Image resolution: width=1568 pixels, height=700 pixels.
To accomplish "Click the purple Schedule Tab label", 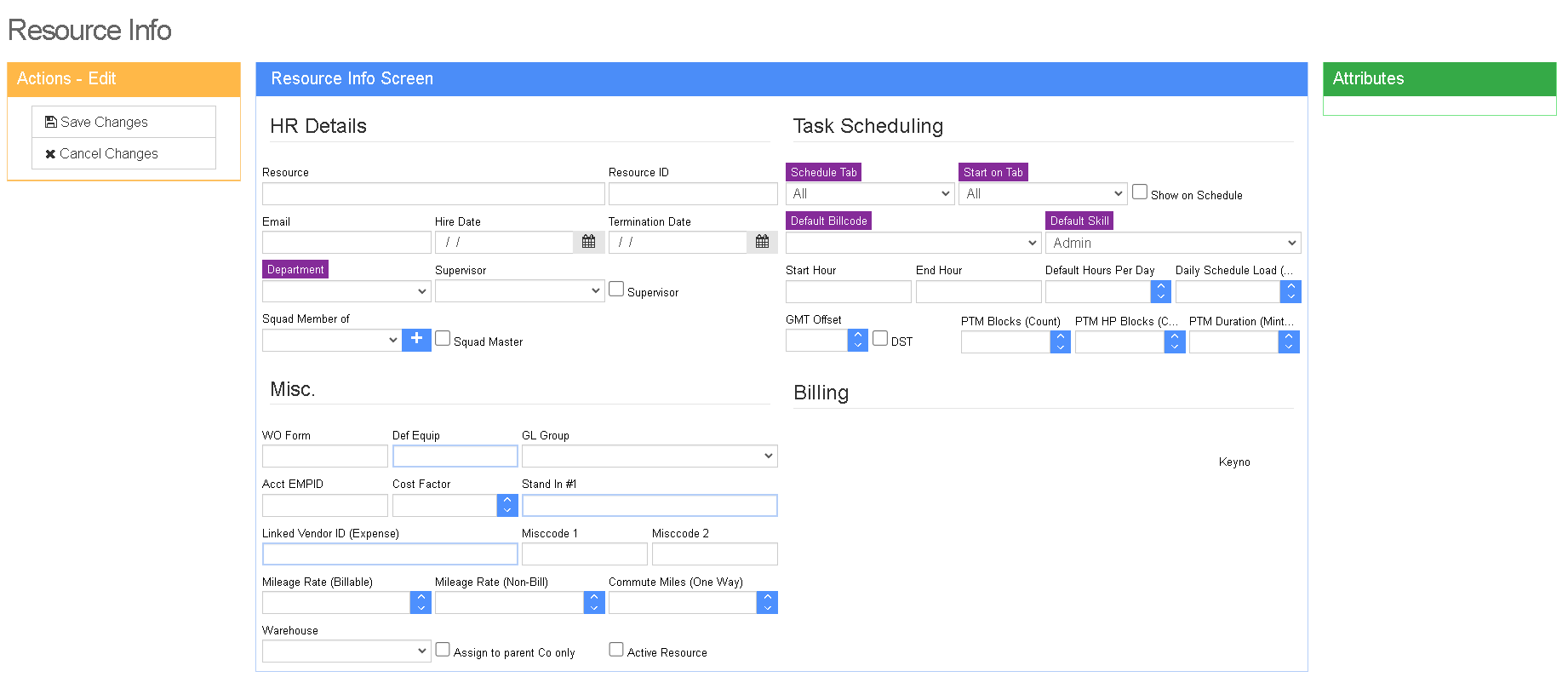I will point(823,172).
